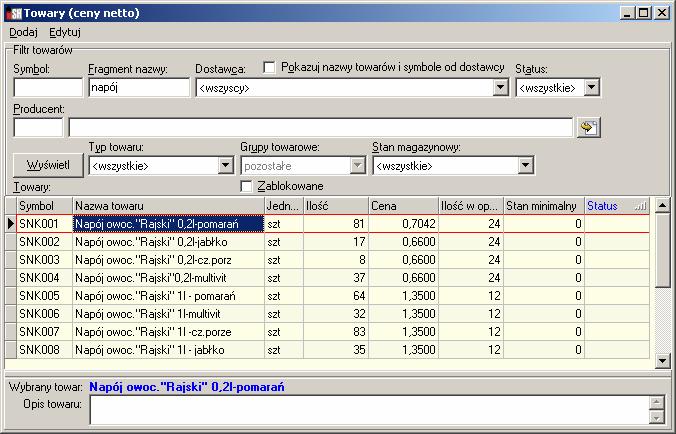Viewport: 676px width, 434px height.
Task: Click the Cena column header
Action: 404,206
